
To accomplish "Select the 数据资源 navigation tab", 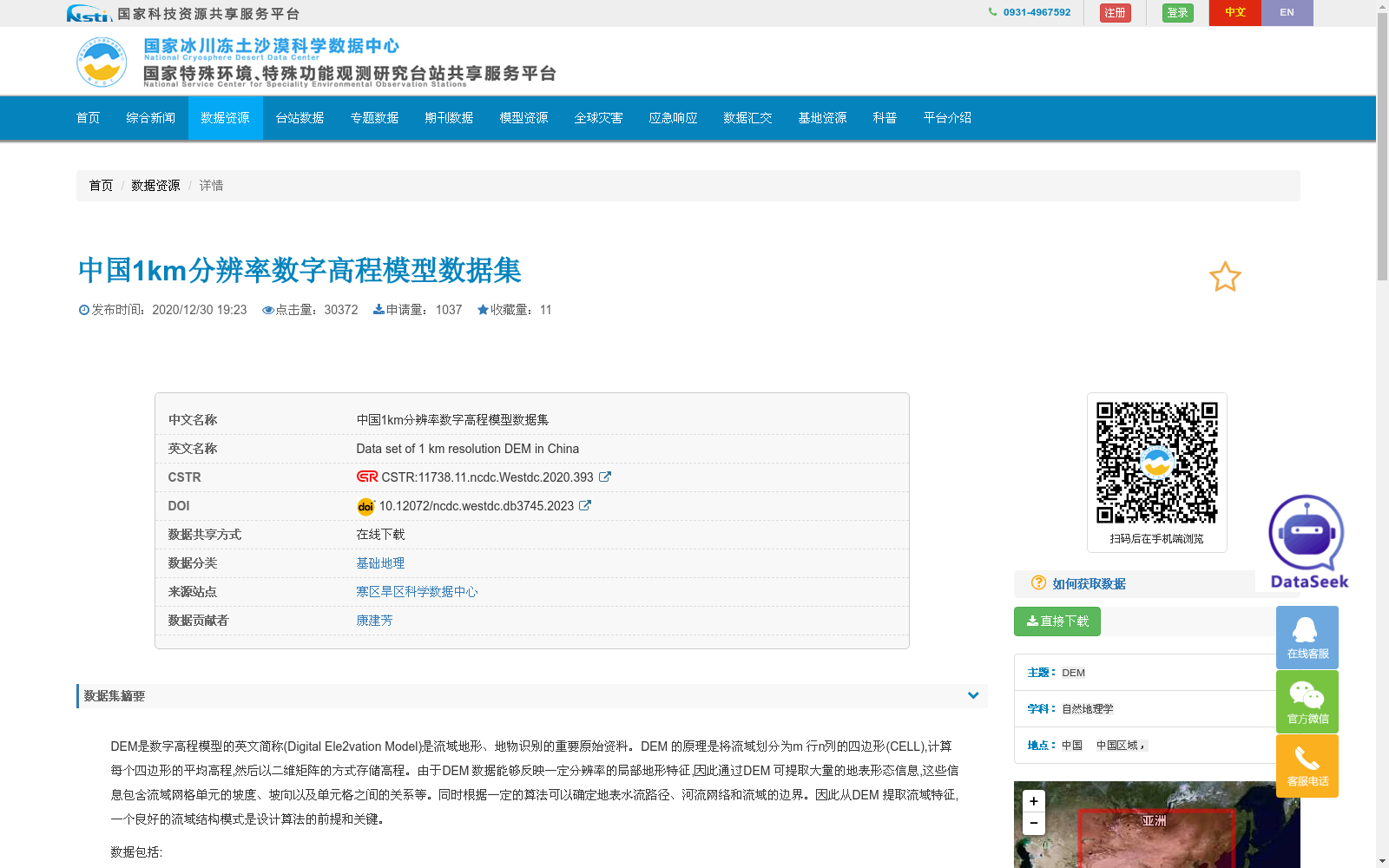I will tap(226, 118).
